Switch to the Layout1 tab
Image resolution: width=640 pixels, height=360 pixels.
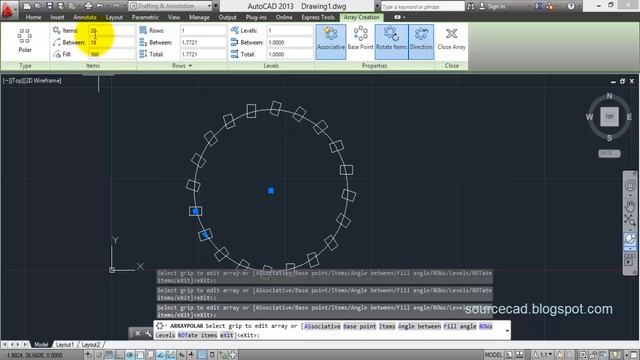64,344
